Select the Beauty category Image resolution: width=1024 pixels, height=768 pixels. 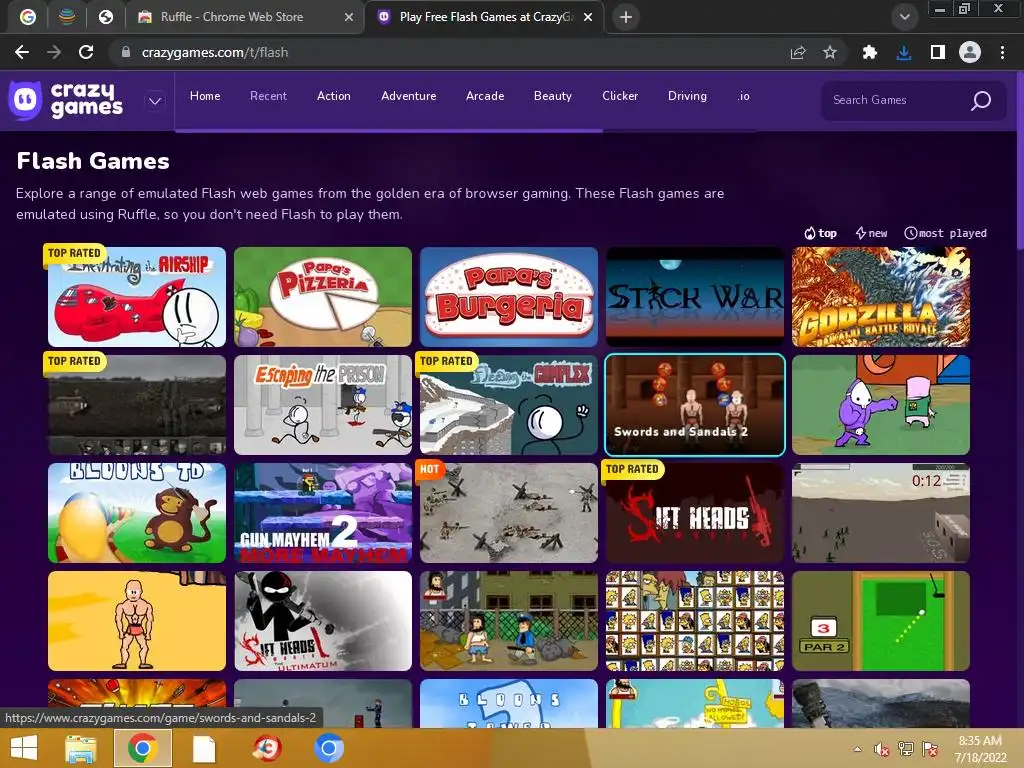tap(552, 96)
